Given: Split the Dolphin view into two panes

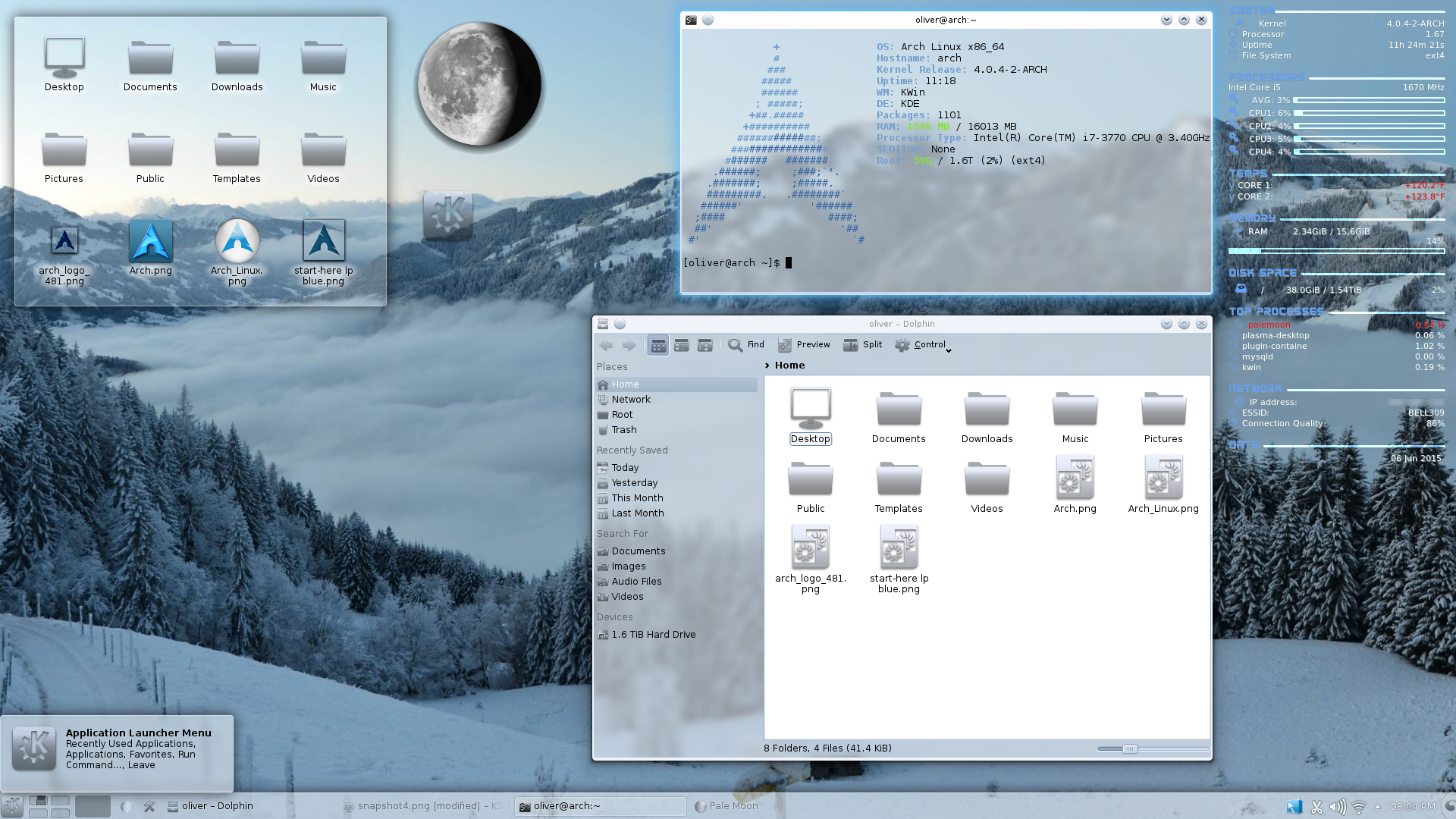Looking at the screenshot, I should coord(862,345).
